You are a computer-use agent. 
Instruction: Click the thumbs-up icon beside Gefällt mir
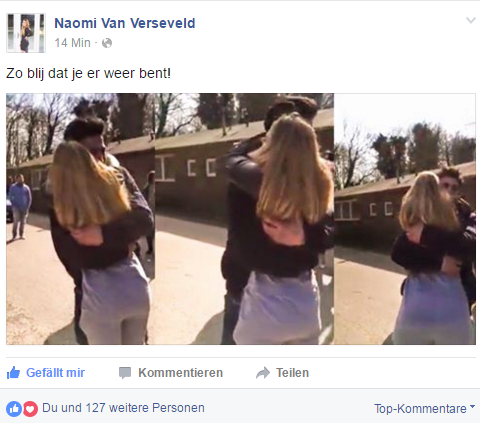click(x=13, y=373)
